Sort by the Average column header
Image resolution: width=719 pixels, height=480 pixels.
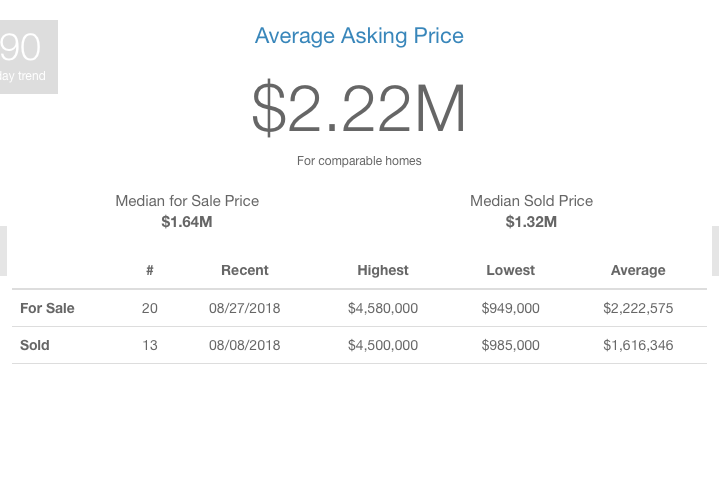coord(638,270)
